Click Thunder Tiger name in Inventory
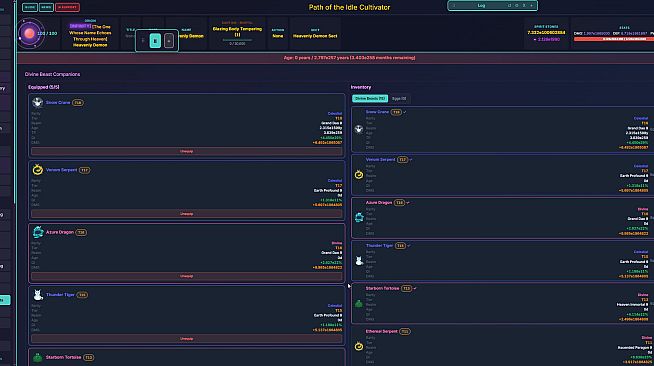 (x=379, y=246)
